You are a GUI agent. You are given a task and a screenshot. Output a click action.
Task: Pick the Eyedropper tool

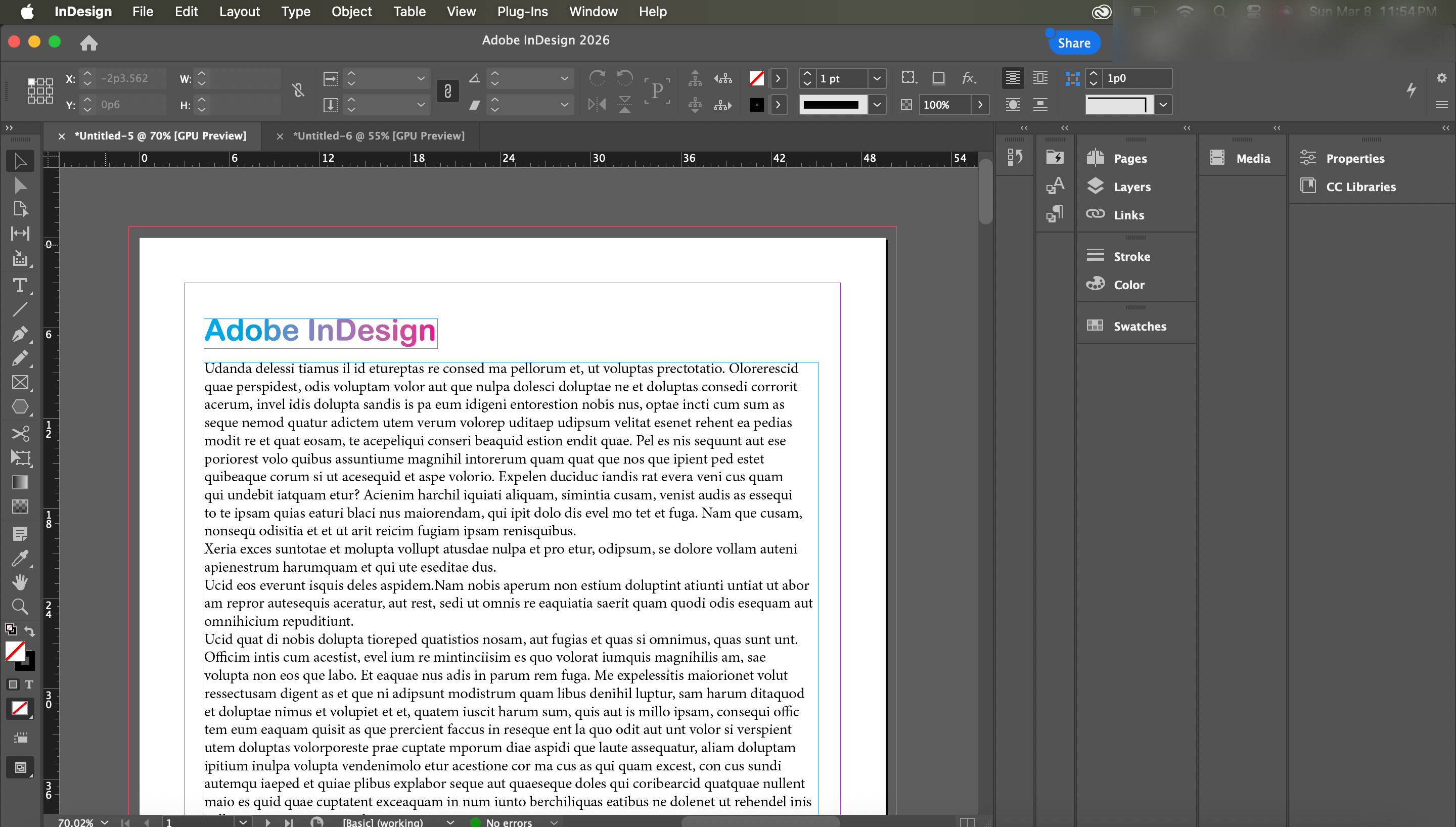click(20, 559)
